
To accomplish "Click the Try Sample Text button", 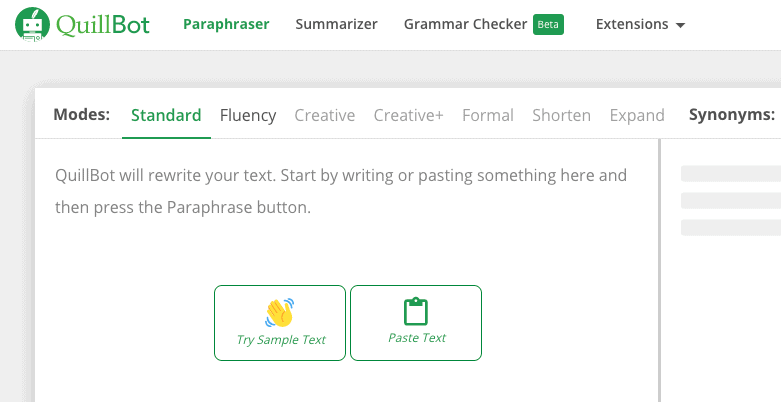I will [x=280, y=323].
